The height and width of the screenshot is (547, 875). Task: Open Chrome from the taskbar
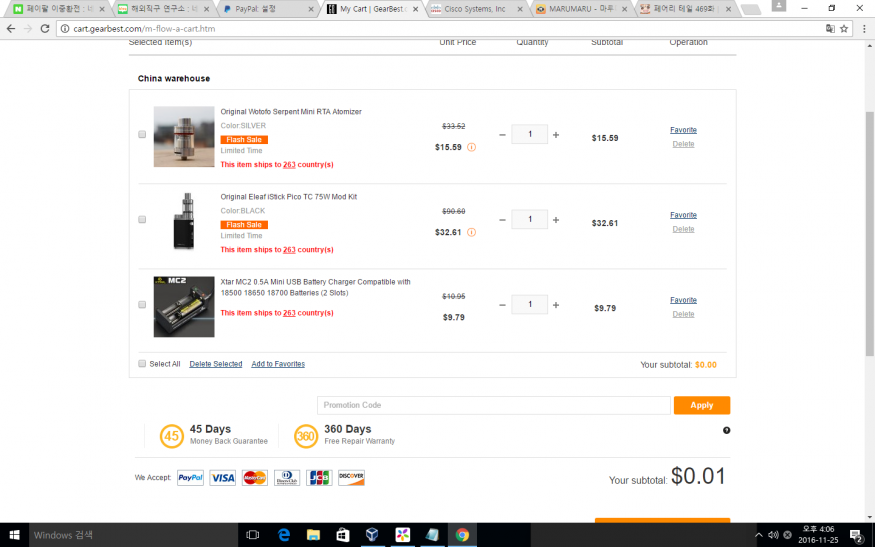[x=462, y=535]
